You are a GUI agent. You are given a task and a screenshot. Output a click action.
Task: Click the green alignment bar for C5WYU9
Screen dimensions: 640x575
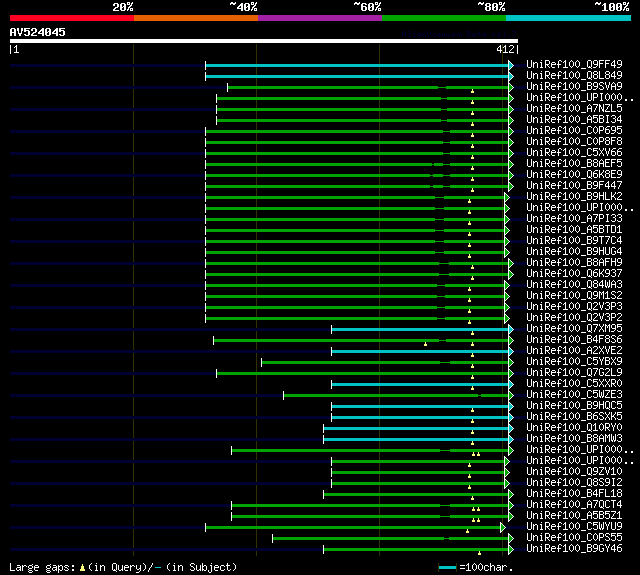pos(353,528)
